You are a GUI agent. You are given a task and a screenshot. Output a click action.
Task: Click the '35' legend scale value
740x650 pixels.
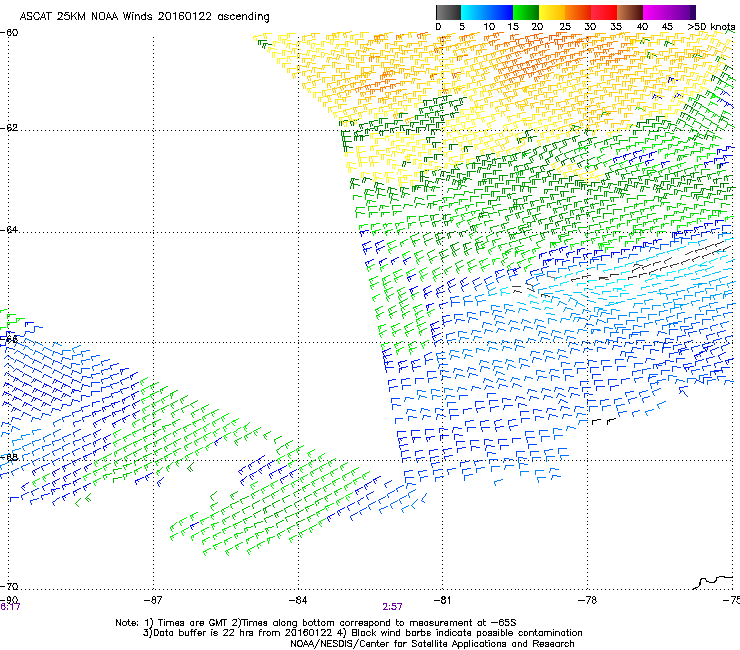pos(616,27)
